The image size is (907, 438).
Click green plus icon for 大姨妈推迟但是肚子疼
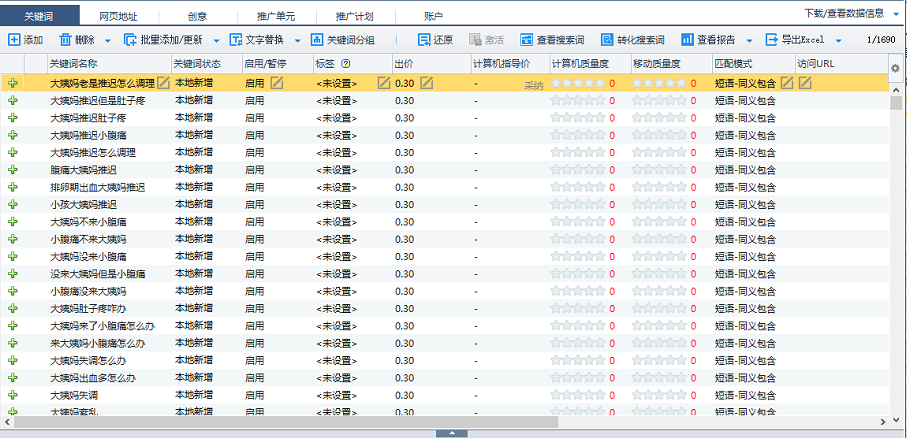[13, 101]
